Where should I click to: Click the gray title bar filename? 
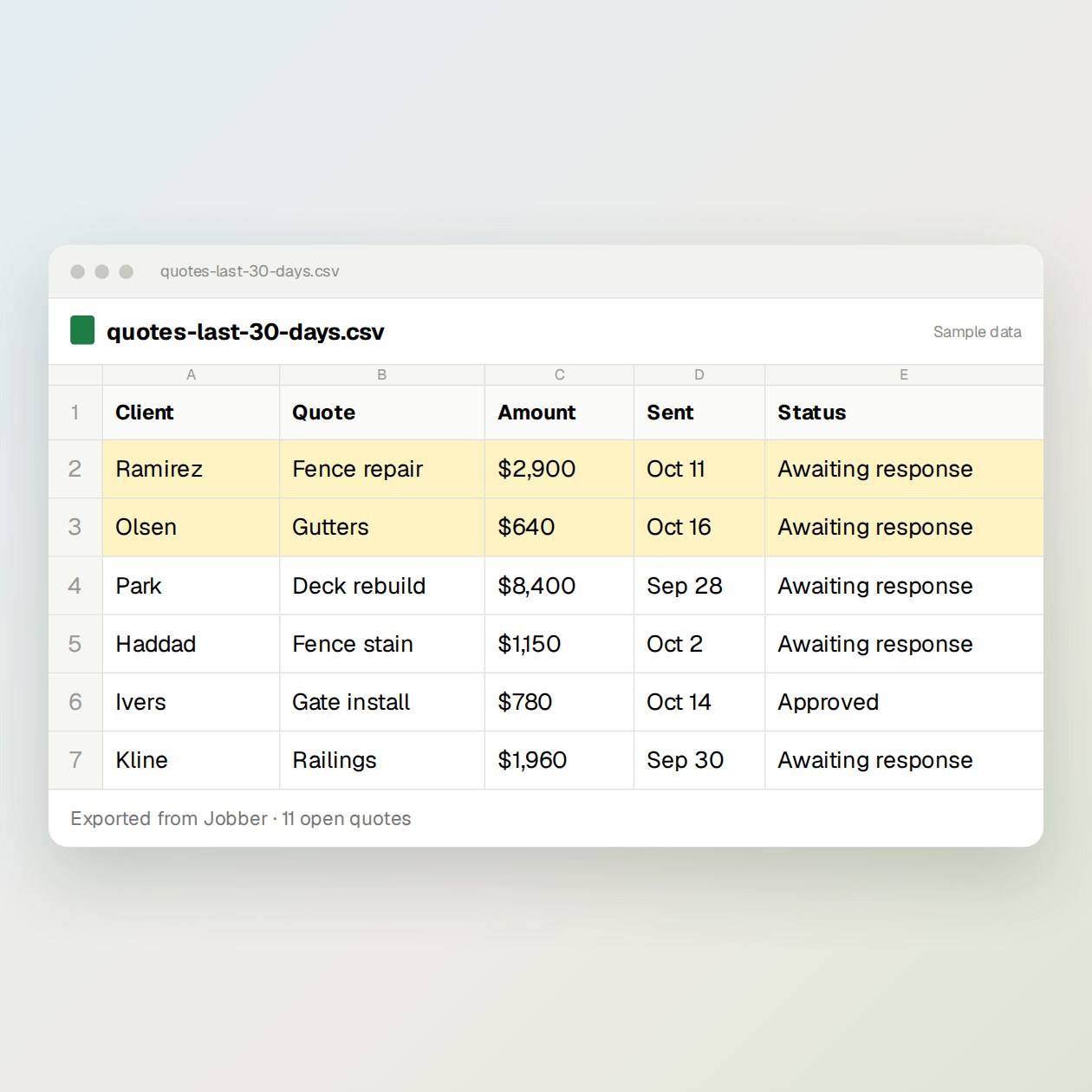click(x=250, y=271)
